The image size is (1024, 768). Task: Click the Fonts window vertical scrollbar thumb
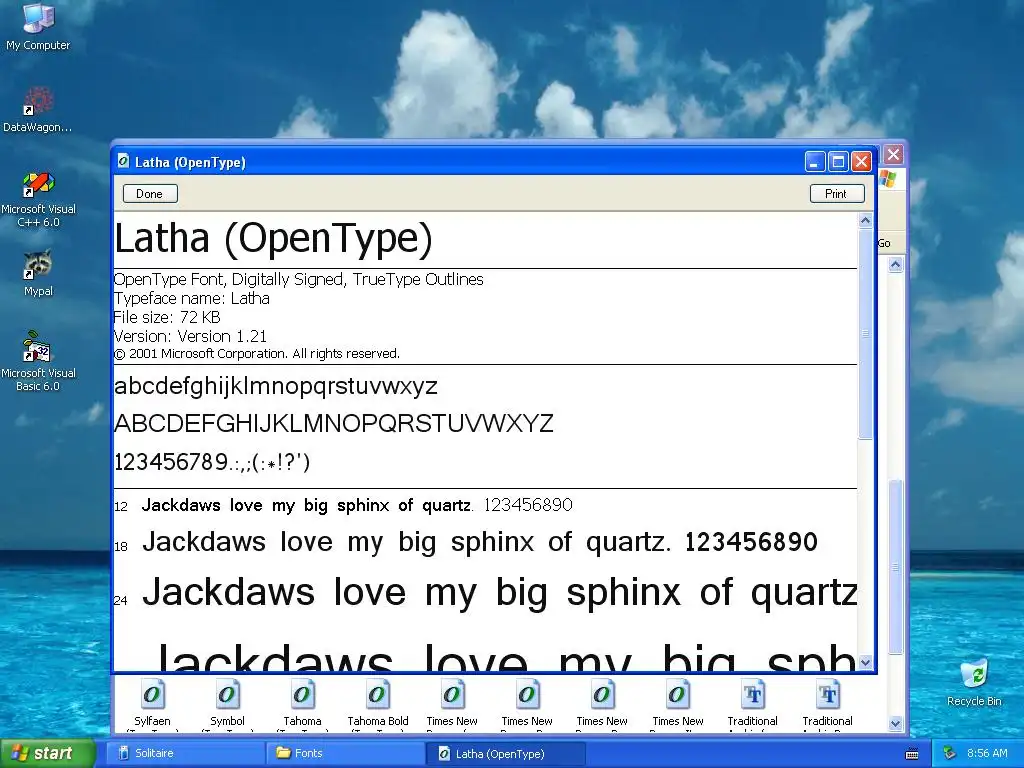(895, 567)
